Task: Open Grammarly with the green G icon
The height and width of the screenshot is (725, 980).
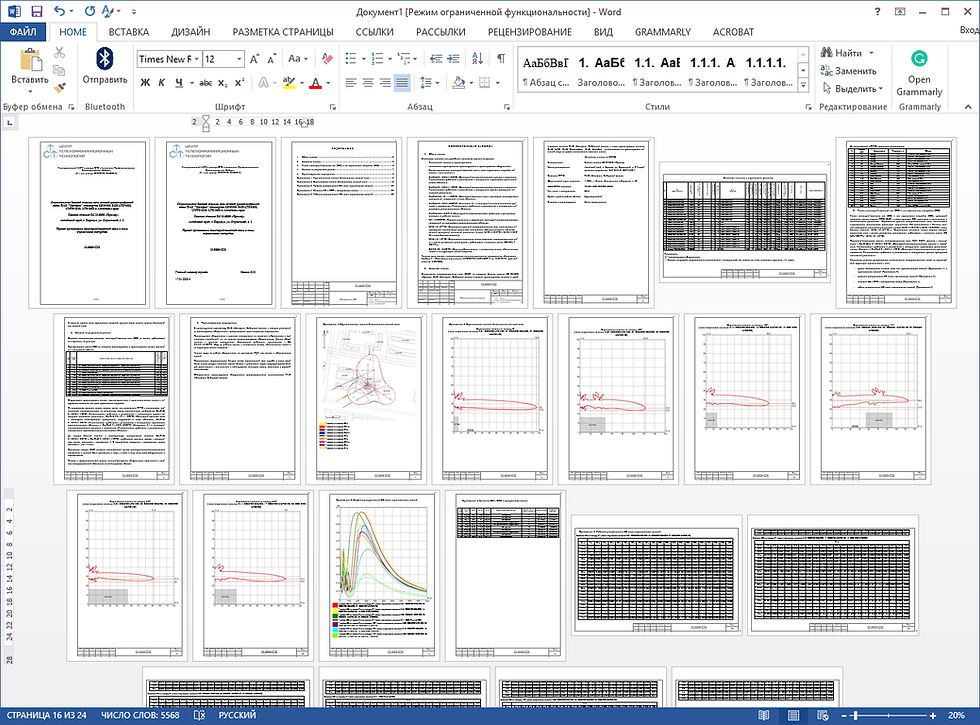Action: (919, 59)
